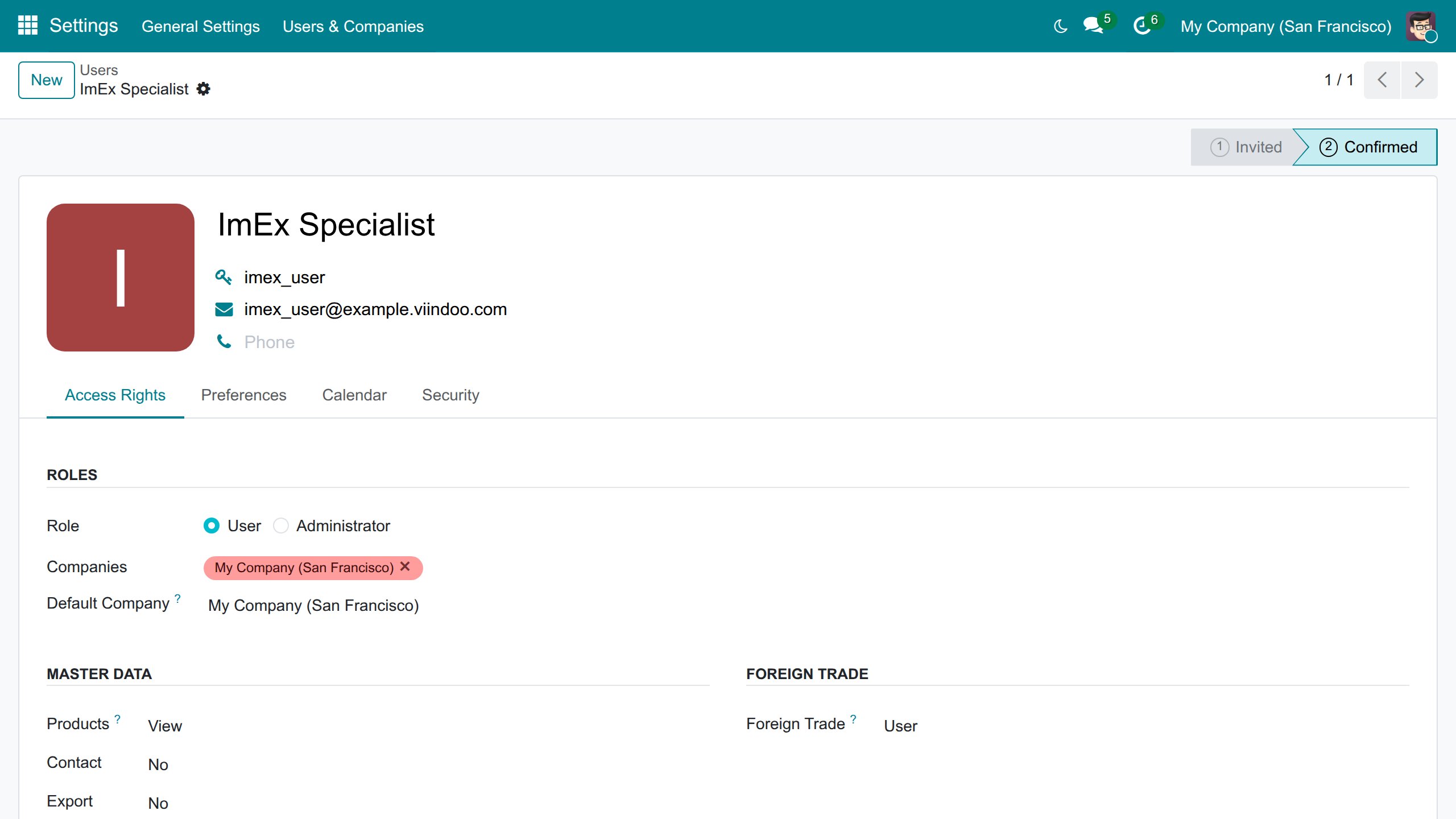
Task: Remove My Company (San Francisco) tag
Action: tap(405, 566)
